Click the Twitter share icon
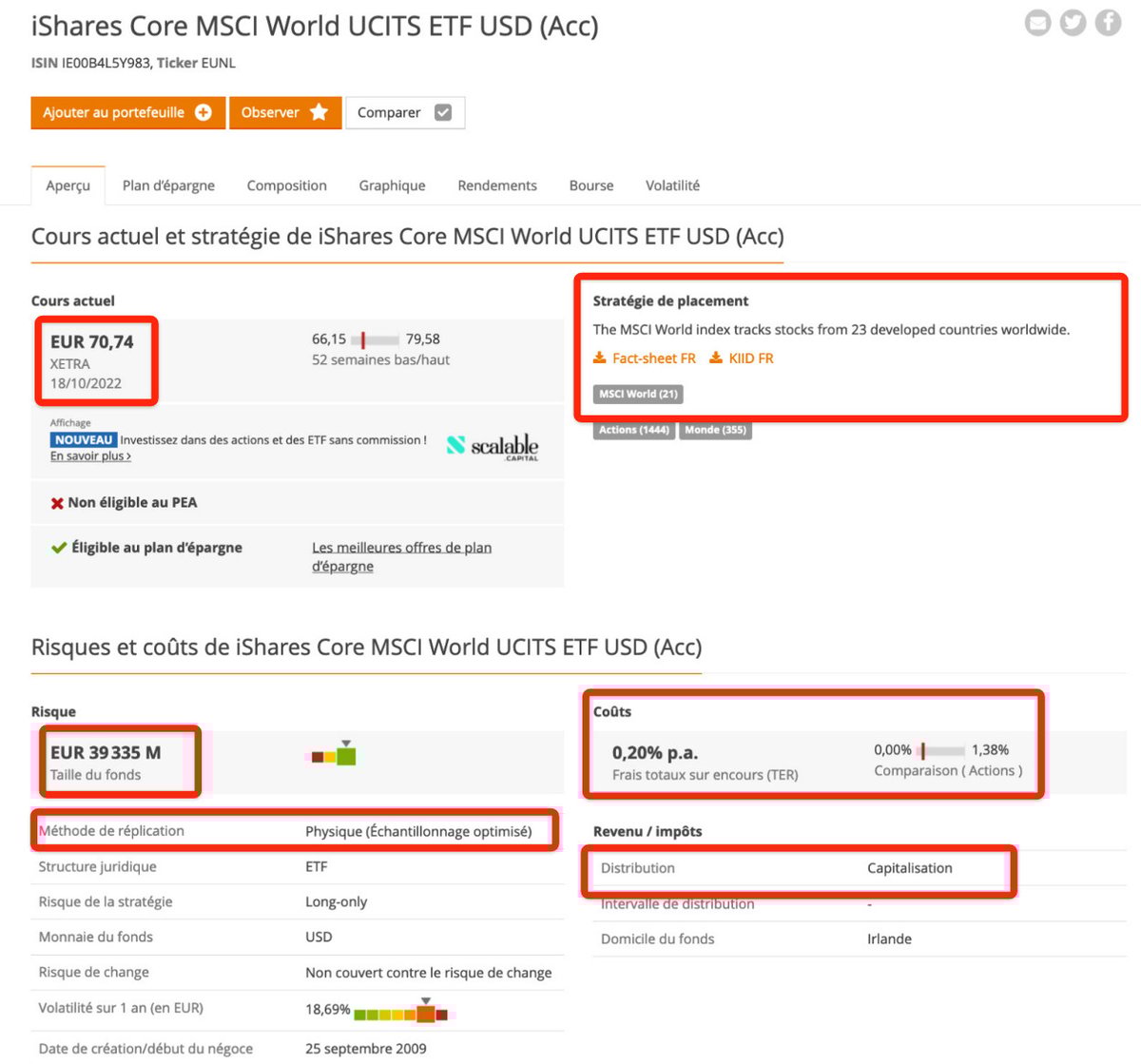 coord(1073,22)
